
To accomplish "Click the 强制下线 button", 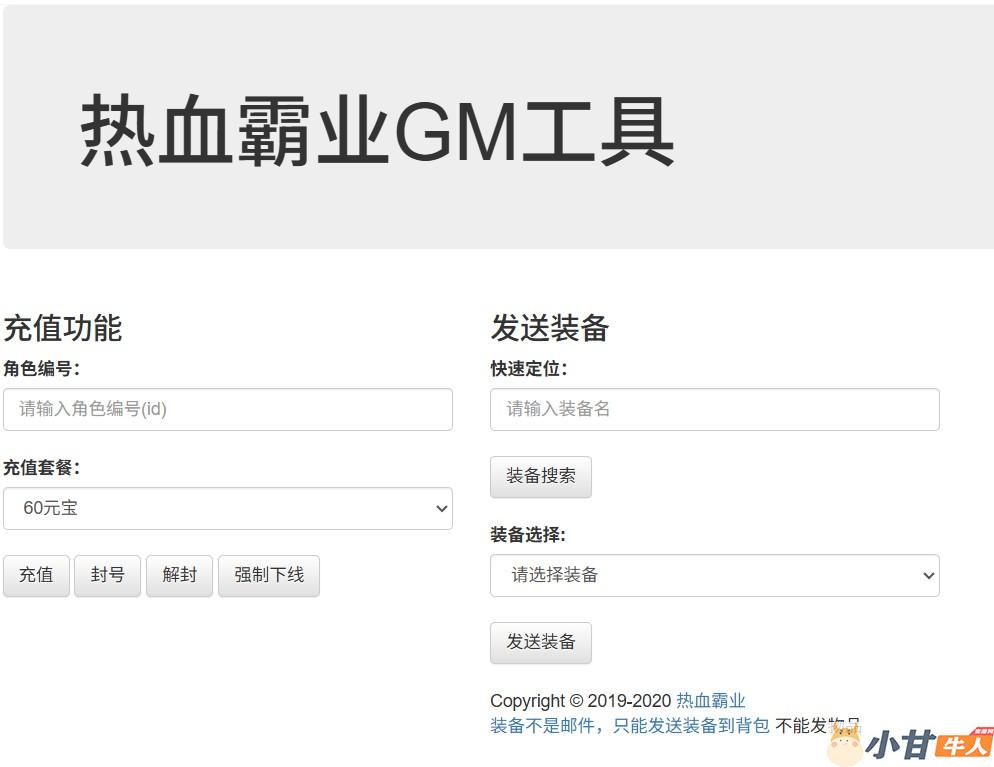I will pos(269,576).
